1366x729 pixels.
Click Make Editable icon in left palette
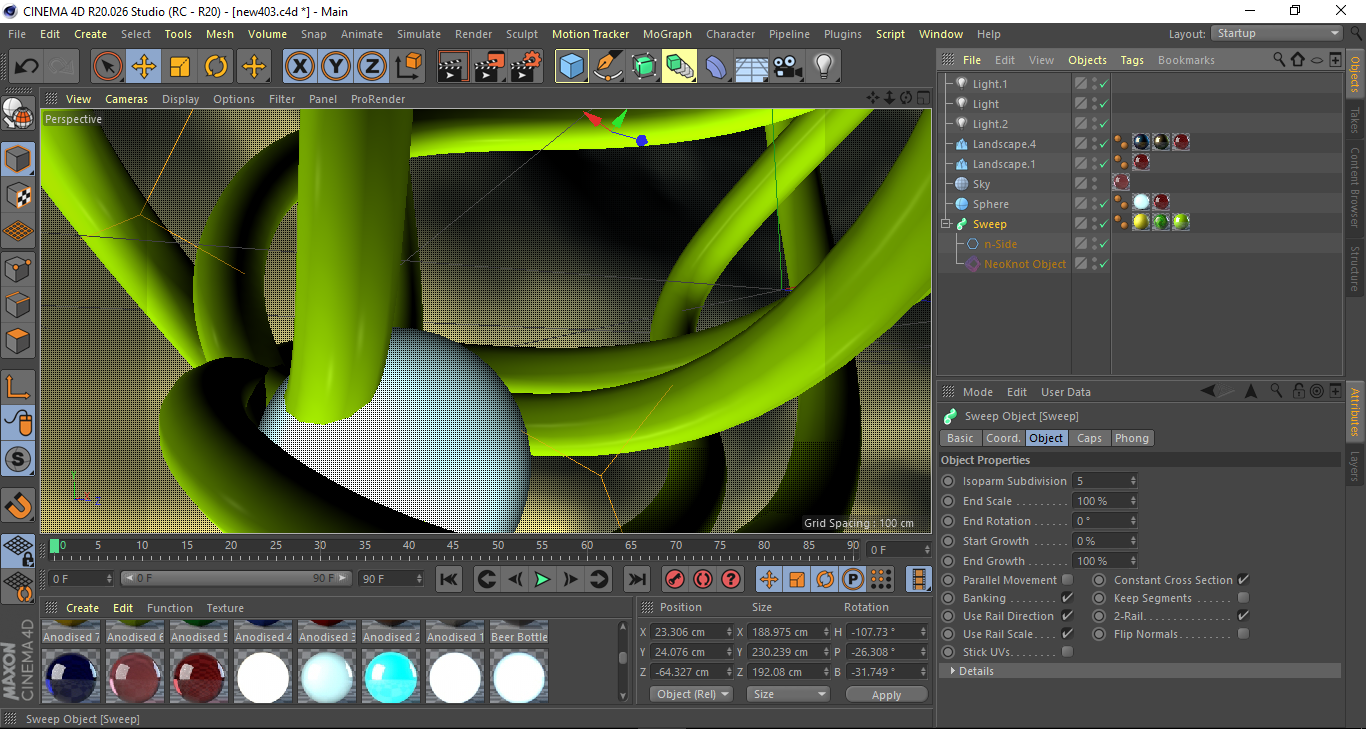[18, 113]
